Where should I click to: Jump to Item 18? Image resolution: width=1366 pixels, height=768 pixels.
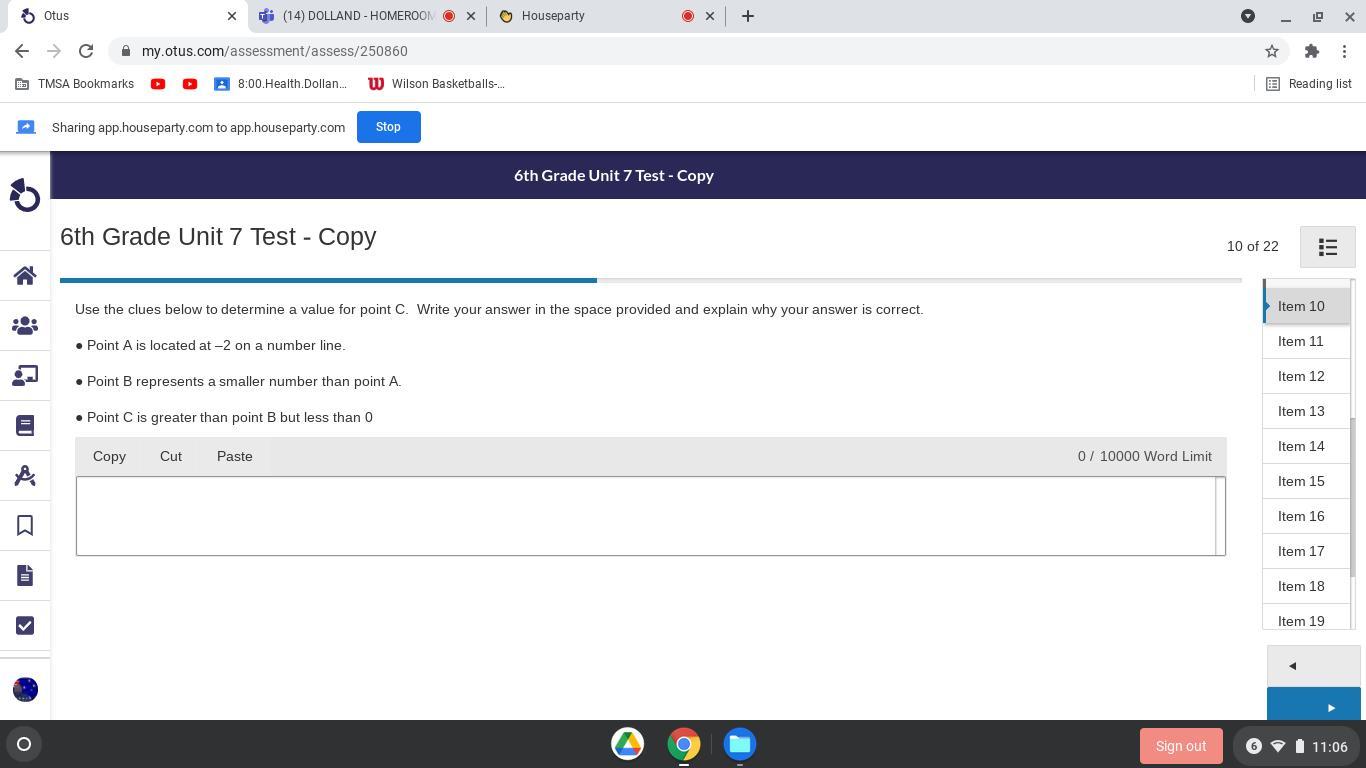tap(1307, 586)
